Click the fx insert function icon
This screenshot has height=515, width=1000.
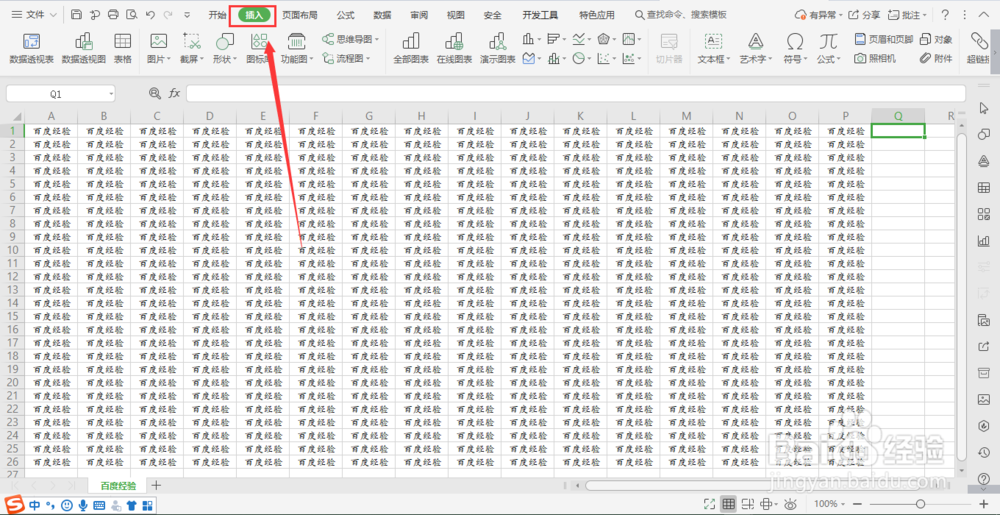click(174, 94)
